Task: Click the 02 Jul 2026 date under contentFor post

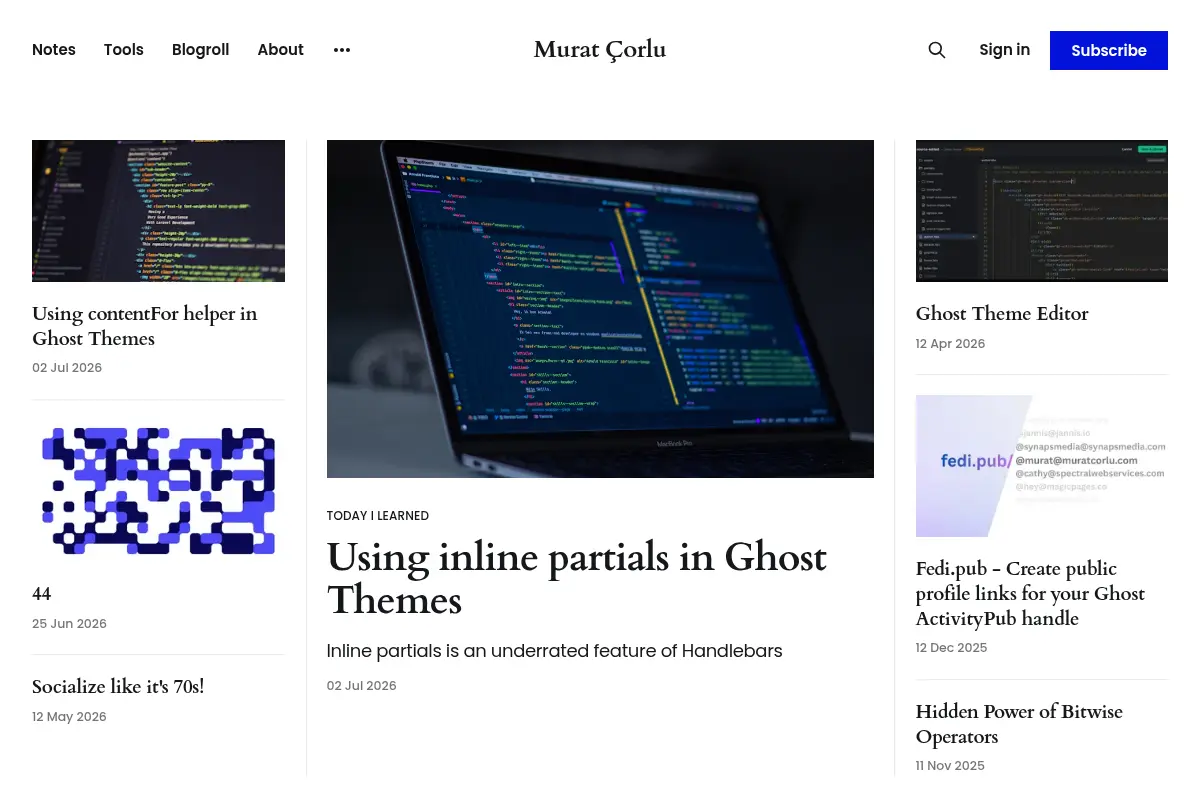Action: (x=67, y=368)
